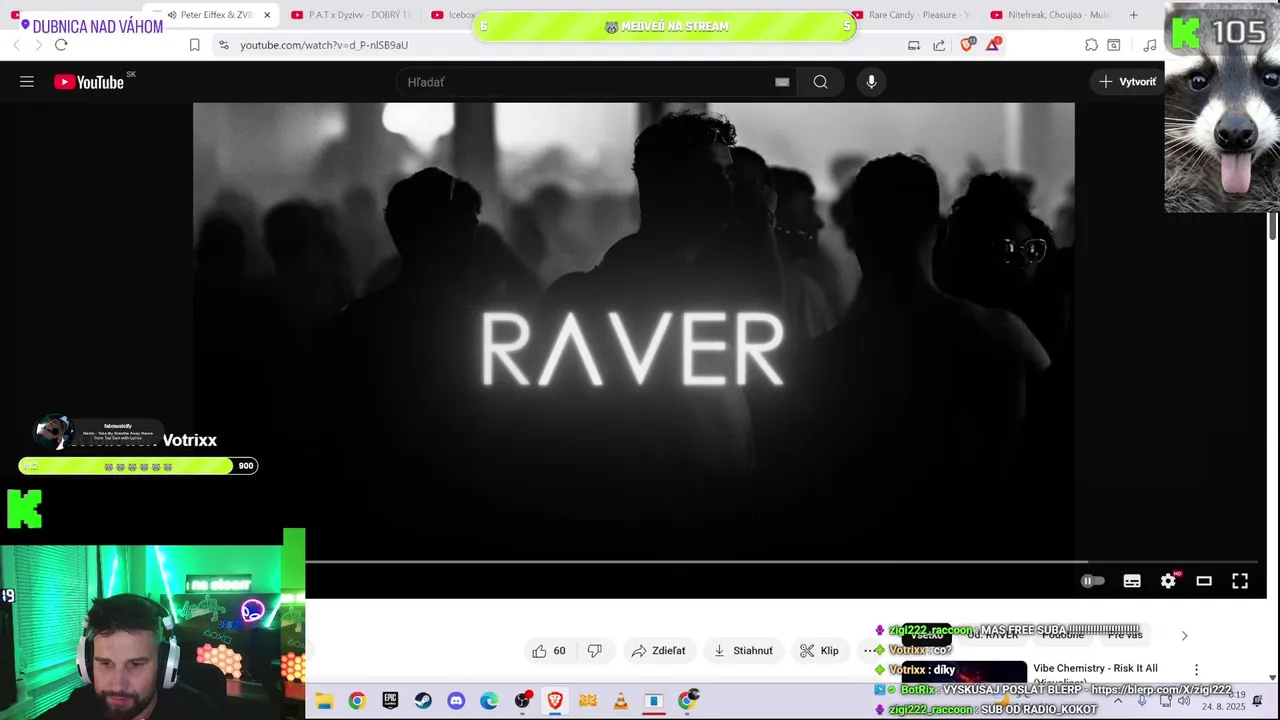Toggle subtitles on the video player

[1132, 581]
